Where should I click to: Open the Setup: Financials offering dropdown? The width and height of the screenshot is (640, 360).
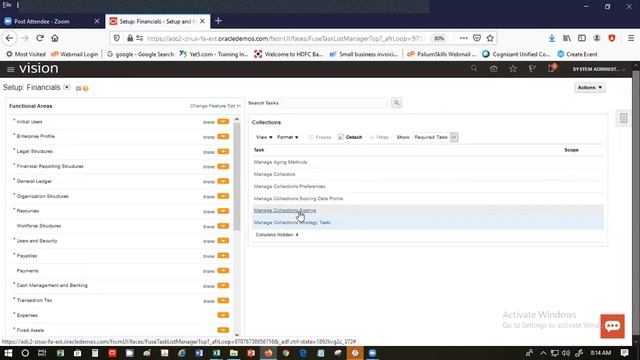coord(67,87)
